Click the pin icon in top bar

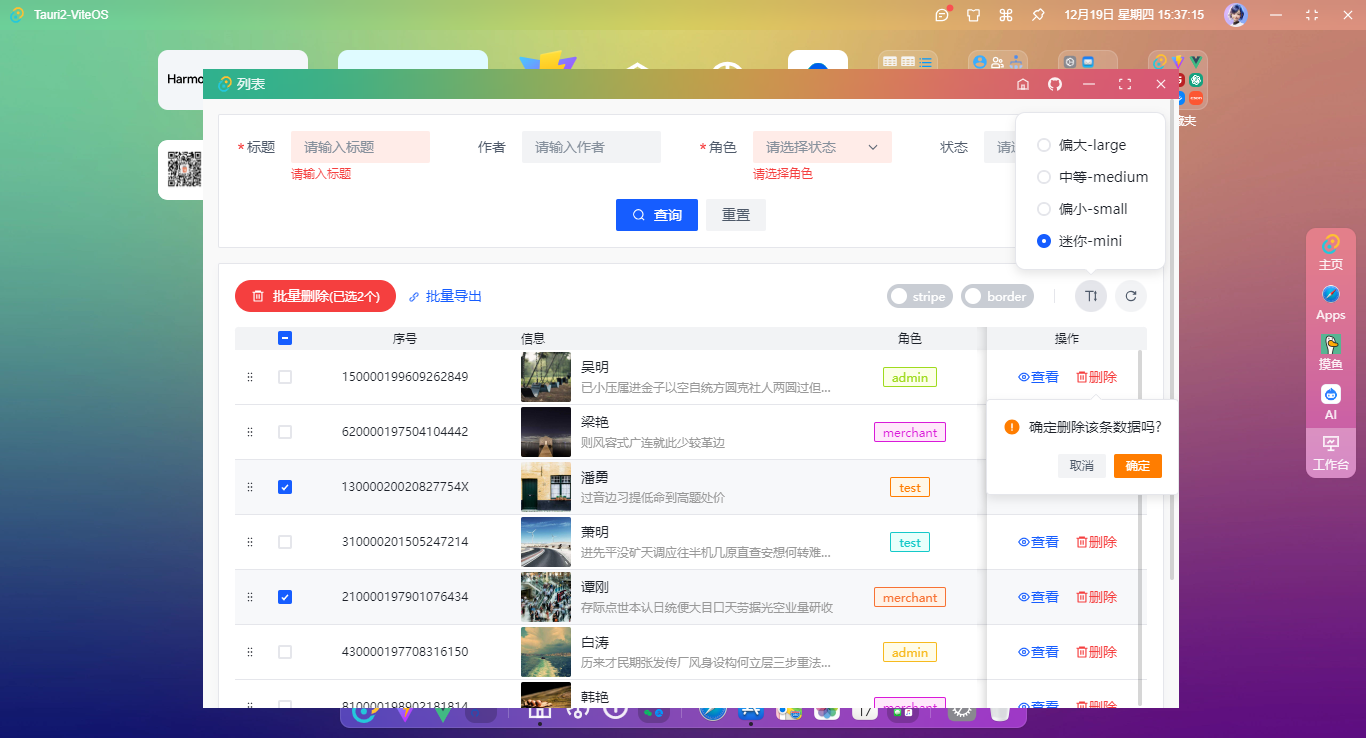point(1038,15)
